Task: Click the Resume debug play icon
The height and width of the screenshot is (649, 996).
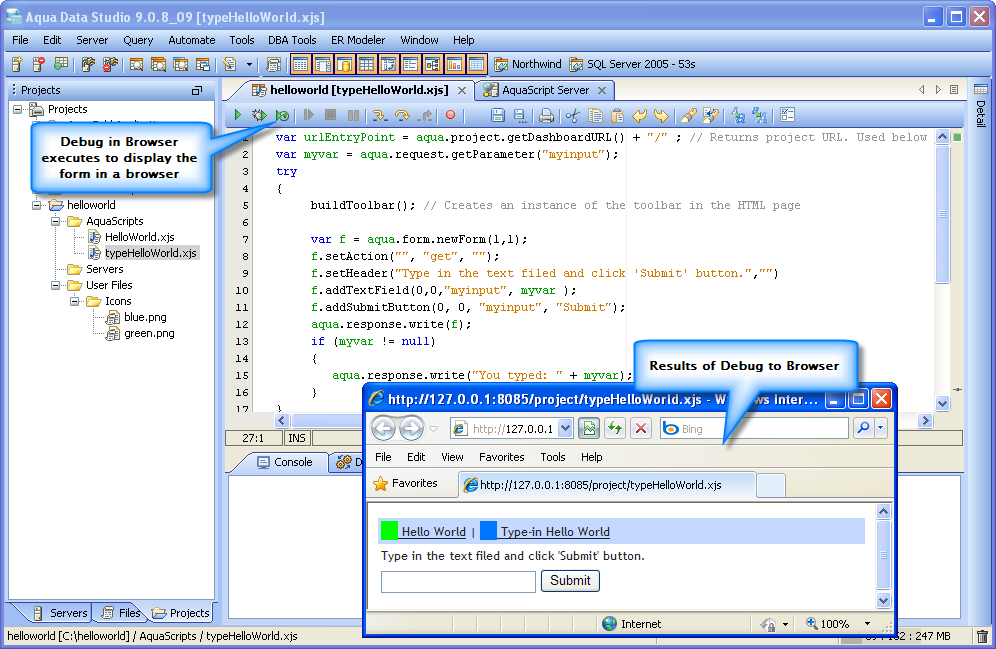Action: tap(309, 115)
